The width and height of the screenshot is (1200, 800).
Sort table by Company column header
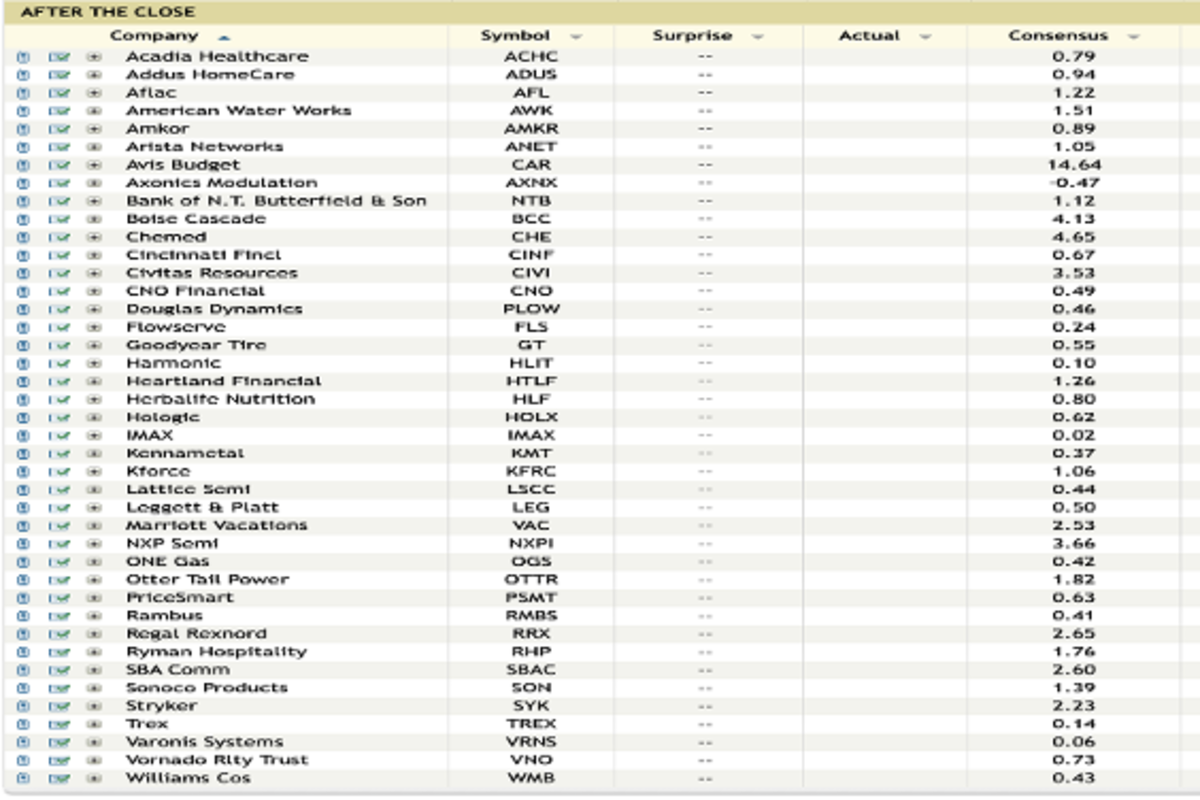tap(168, 36)
